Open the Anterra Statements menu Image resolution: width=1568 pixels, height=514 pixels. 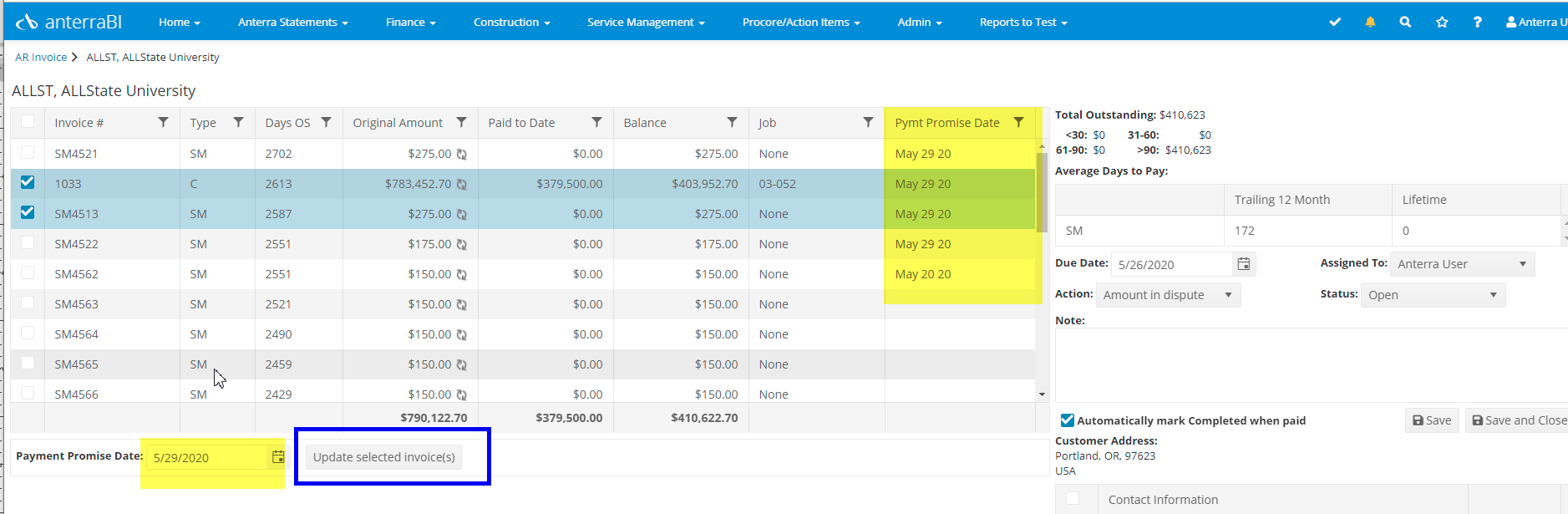[x=293, y=22]
